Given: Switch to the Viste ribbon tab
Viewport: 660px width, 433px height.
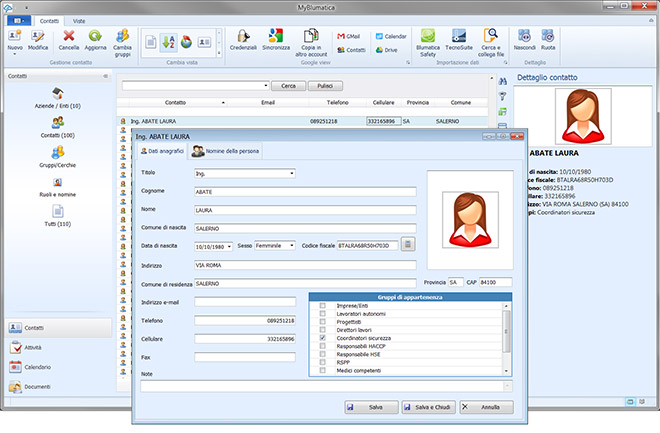Looking at the screenshot, I should (x=79, y=21).
